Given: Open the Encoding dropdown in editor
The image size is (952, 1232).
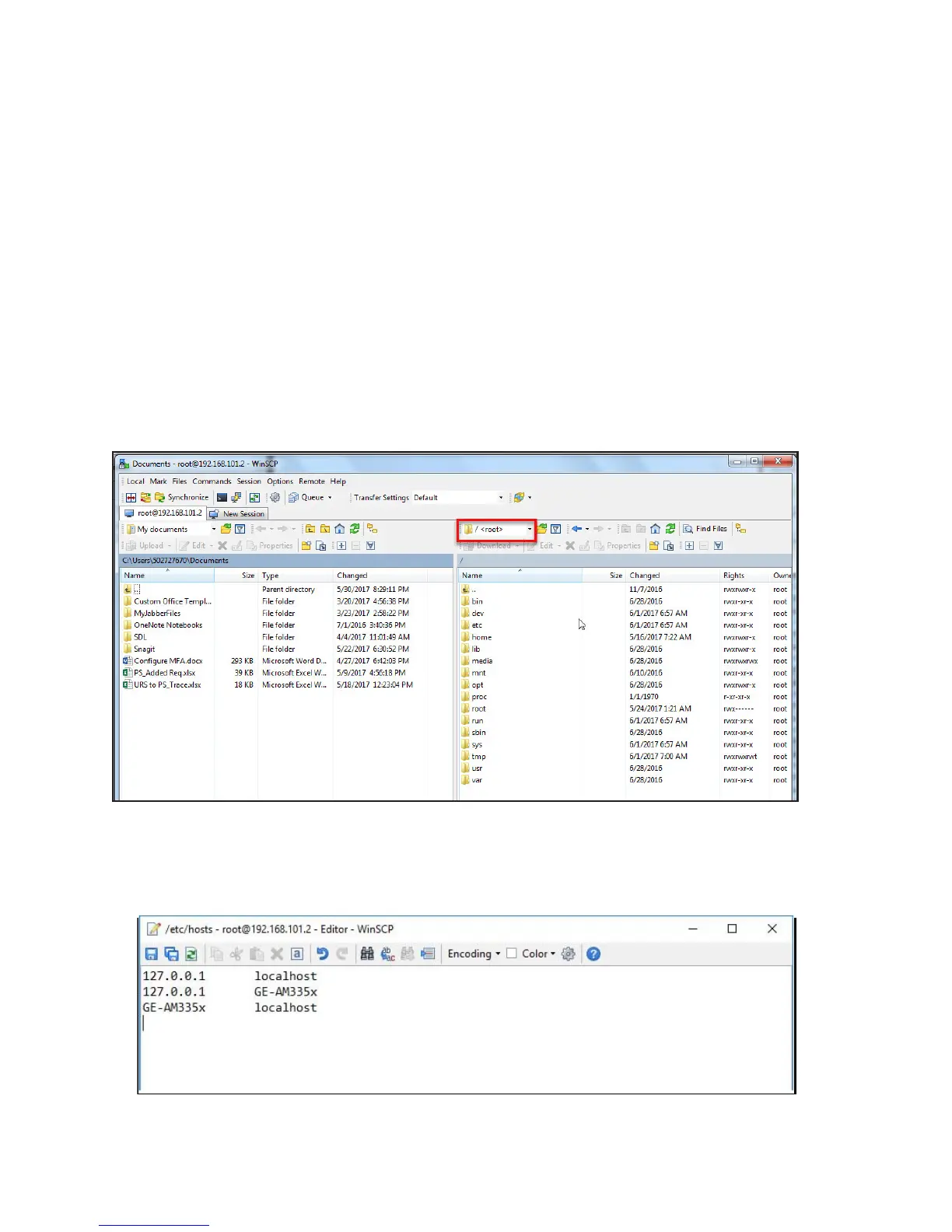Looking at the screenshot, I should click(x=474, y=954).
